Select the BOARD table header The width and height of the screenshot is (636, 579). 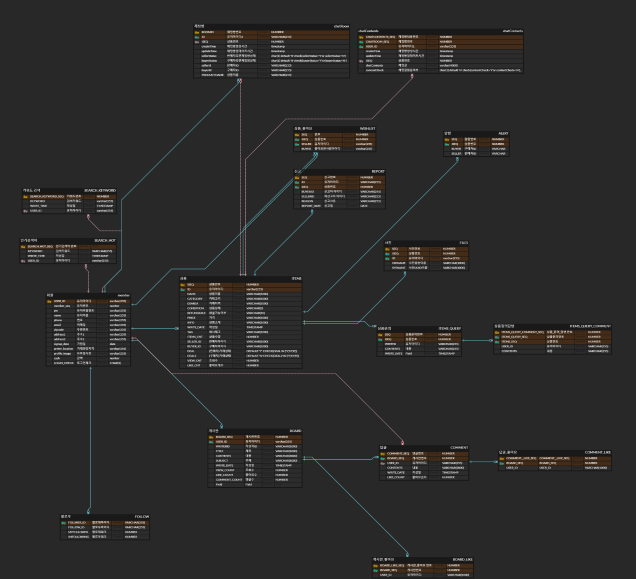pos(255,431)
